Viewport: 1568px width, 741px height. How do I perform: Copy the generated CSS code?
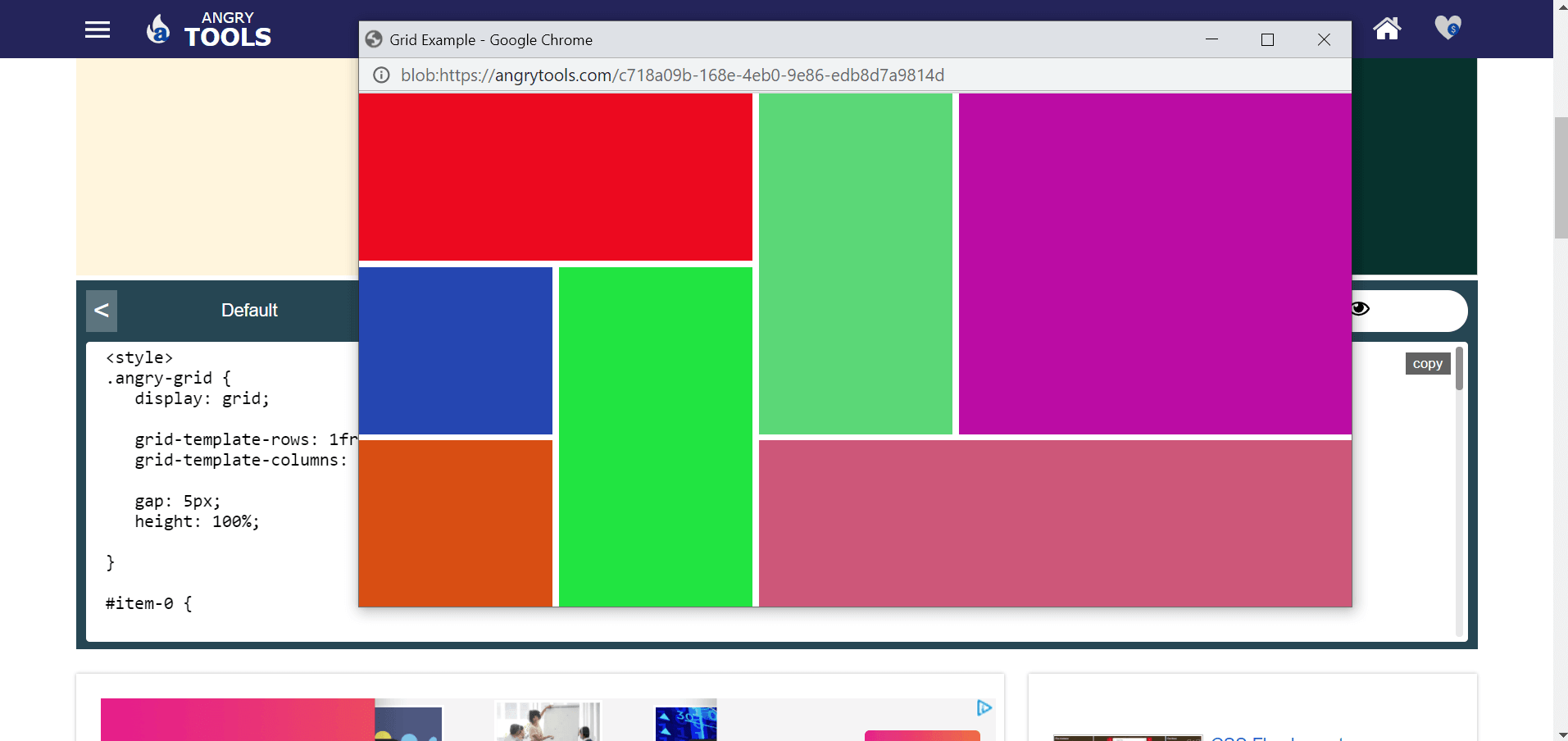(x=1427, y=364)
